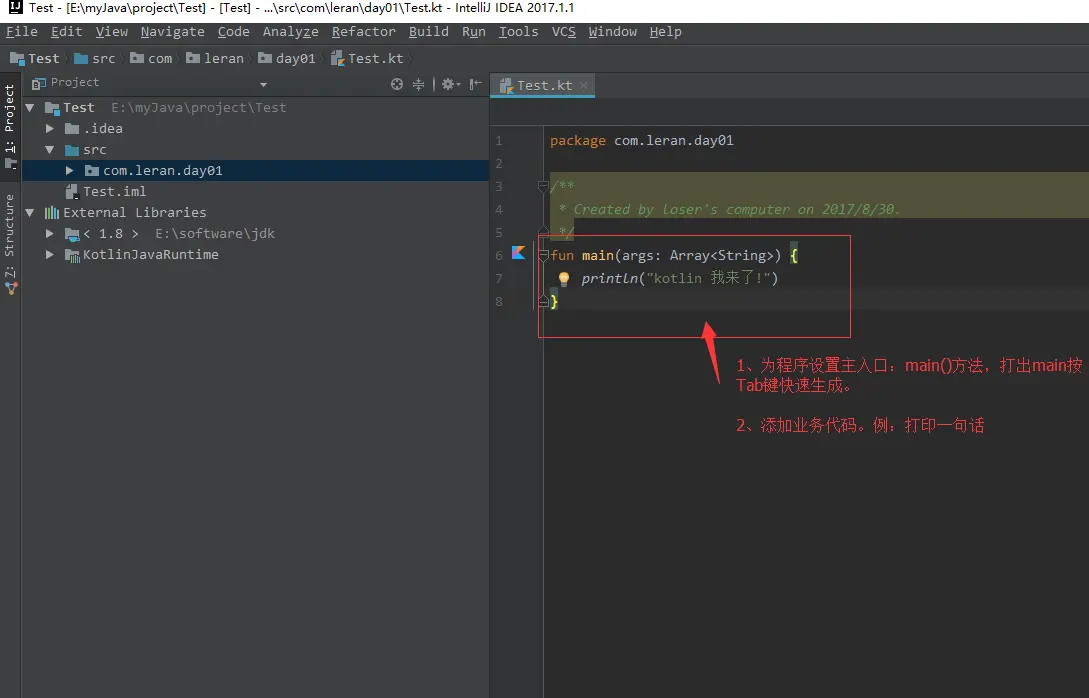Click the day01 breadcrumb in navigation bar
The height and width of the screenshot is (698, 1089).
[287, 59]
